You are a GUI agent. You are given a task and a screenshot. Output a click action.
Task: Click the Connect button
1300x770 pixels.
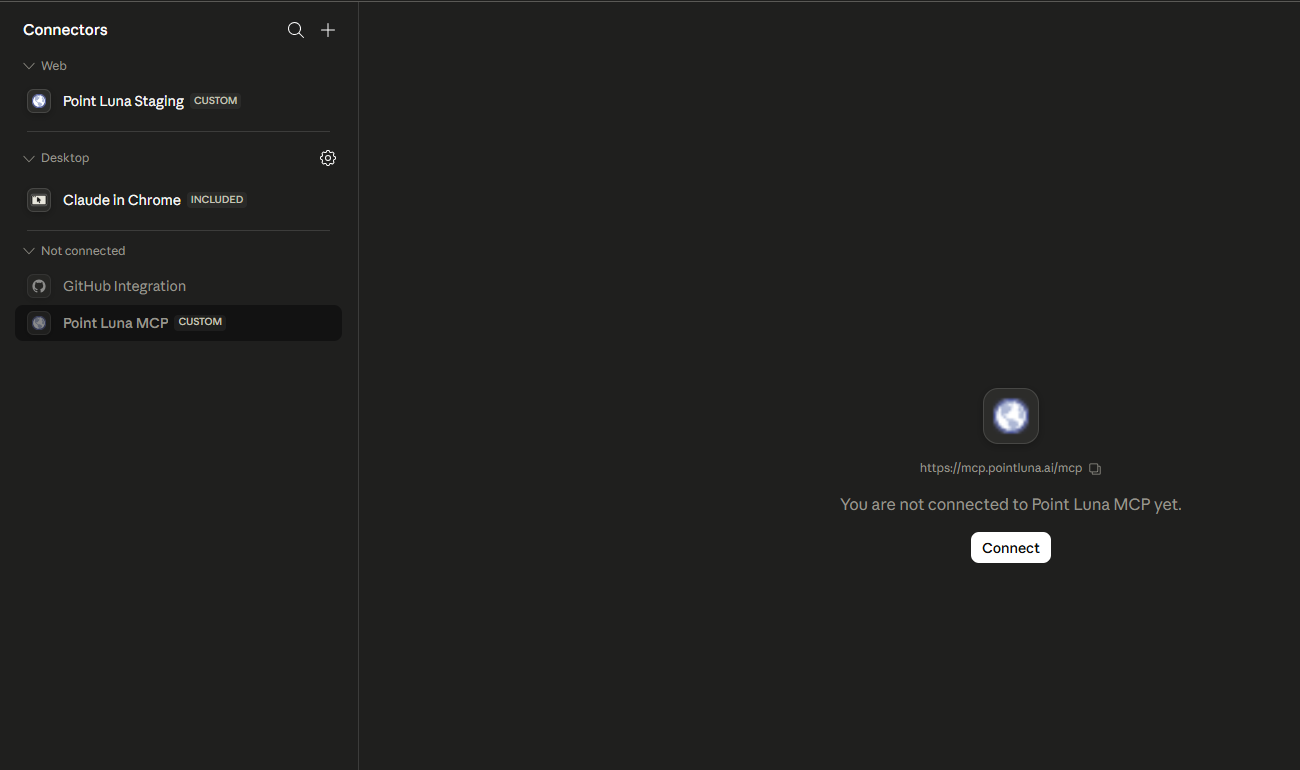1011,548
